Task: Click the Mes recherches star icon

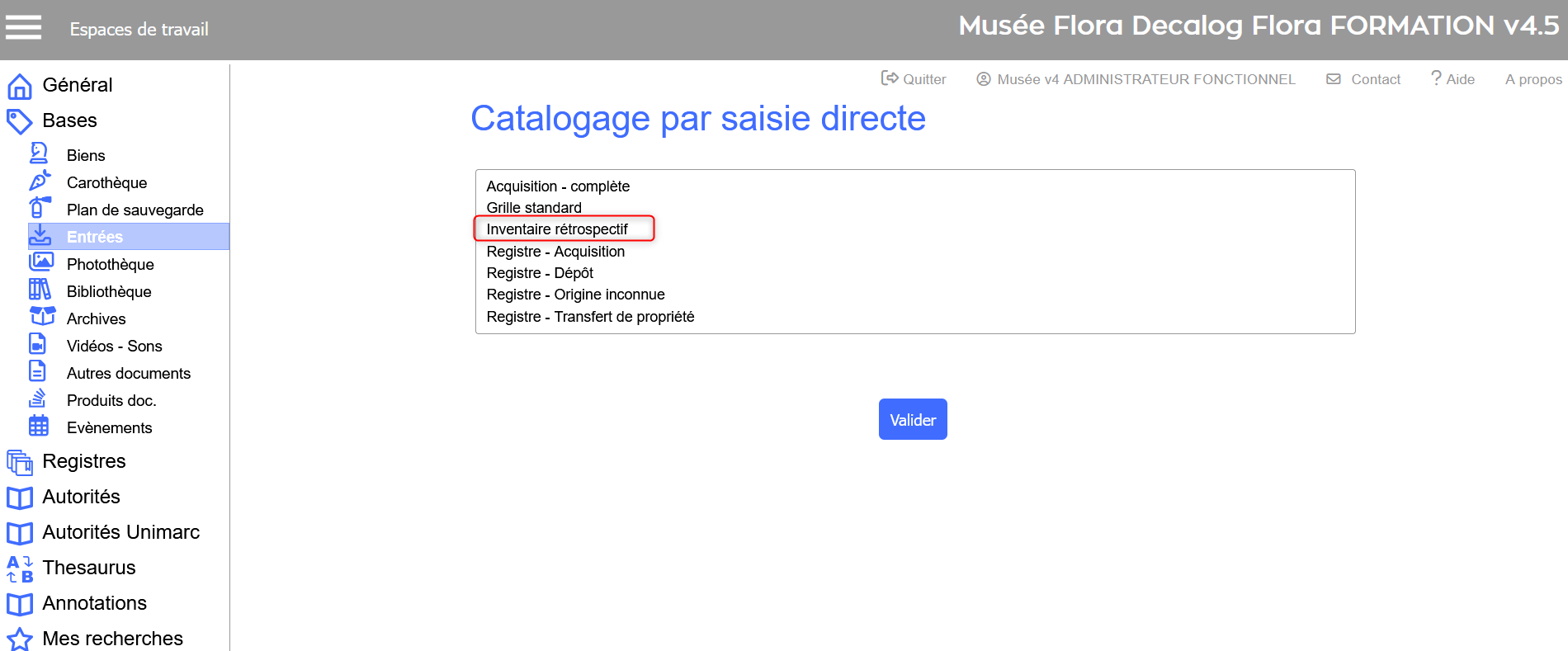Action: coord(20,639)
